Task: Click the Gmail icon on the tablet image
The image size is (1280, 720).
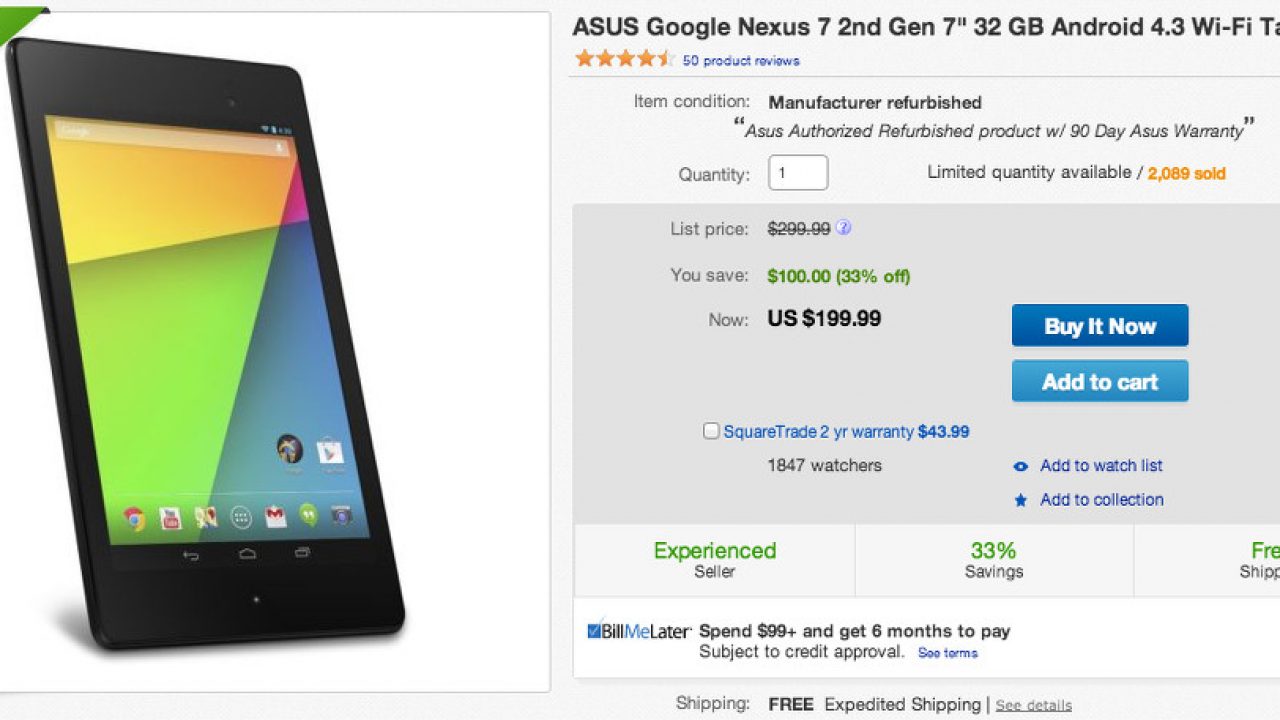Action: [275, 517]
